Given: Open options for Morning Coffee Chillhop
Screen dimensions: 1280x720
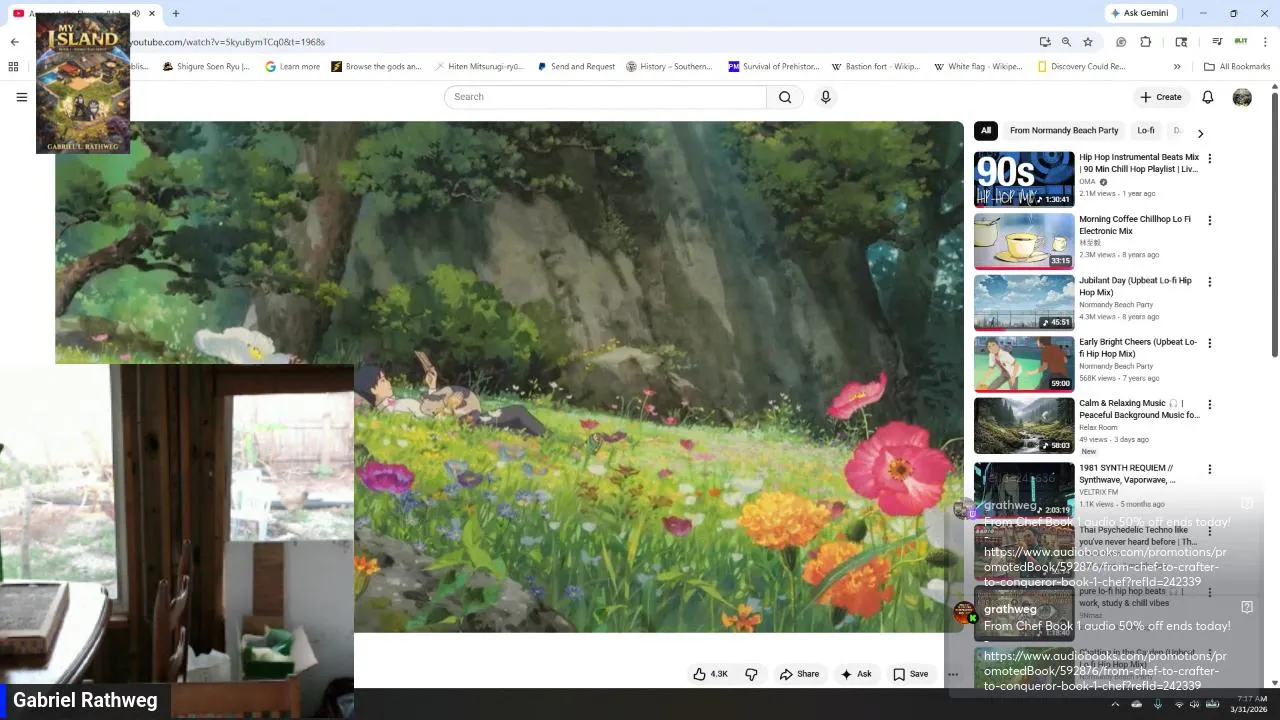Looking at the screenshot, I should pyautogui.click(x=1210, y=220).
